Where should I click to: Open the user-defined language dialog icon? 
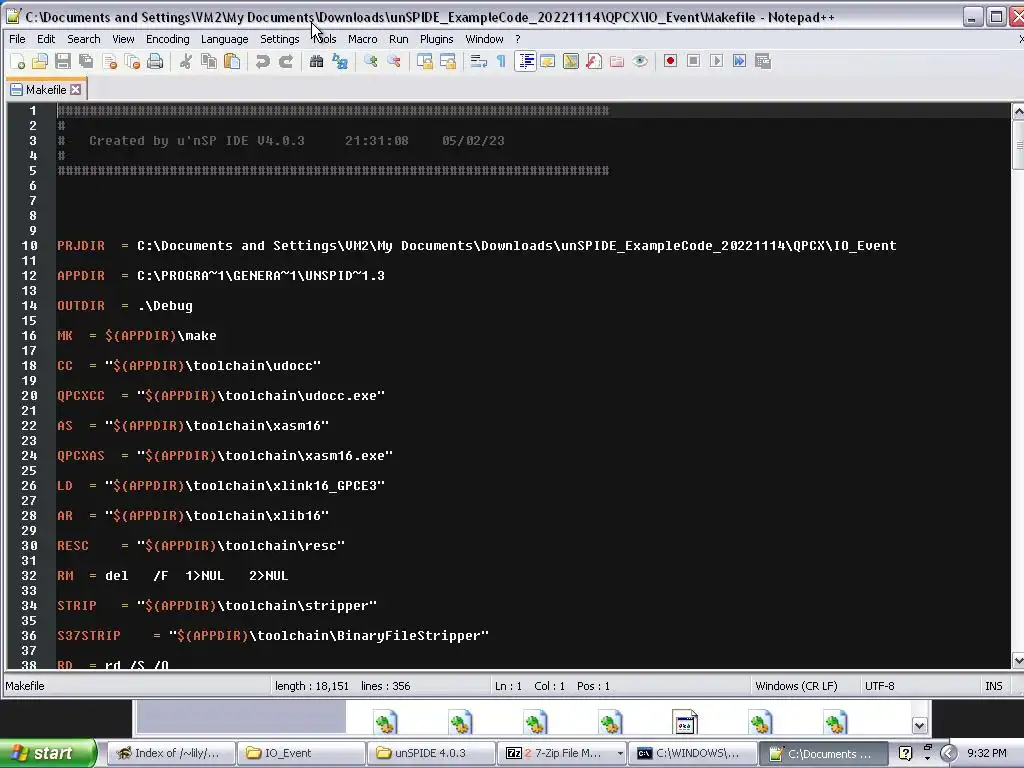point(547,61)
